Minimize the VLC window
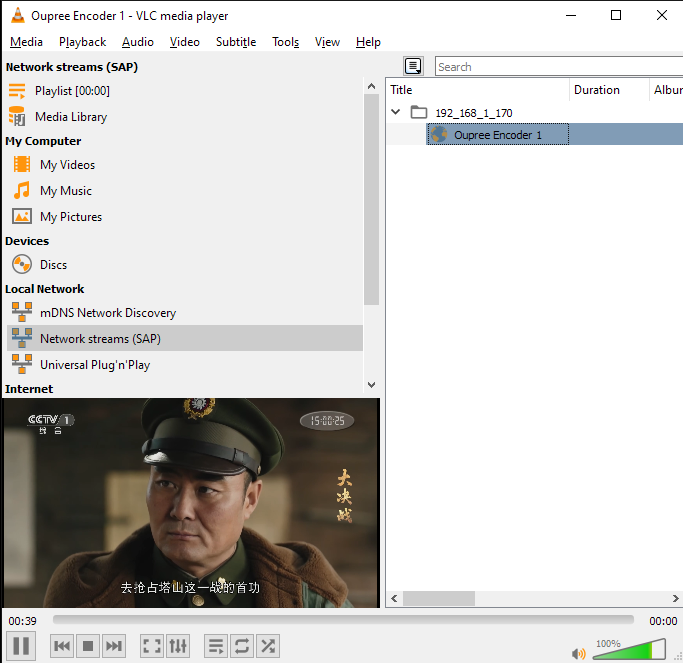 [571, 15]
